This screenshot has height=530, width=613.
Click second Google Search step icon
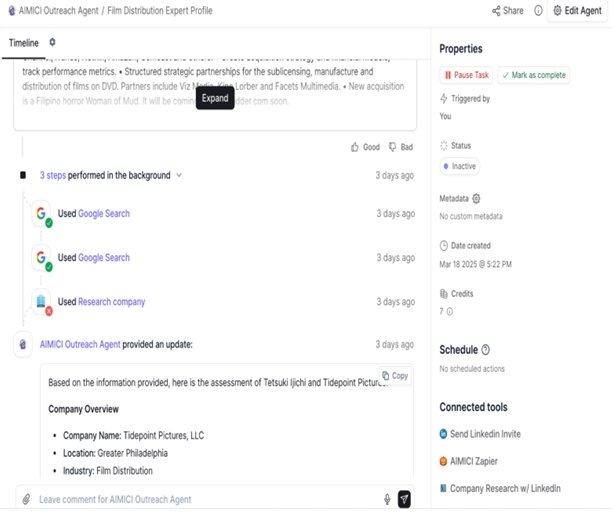point(41,258)
